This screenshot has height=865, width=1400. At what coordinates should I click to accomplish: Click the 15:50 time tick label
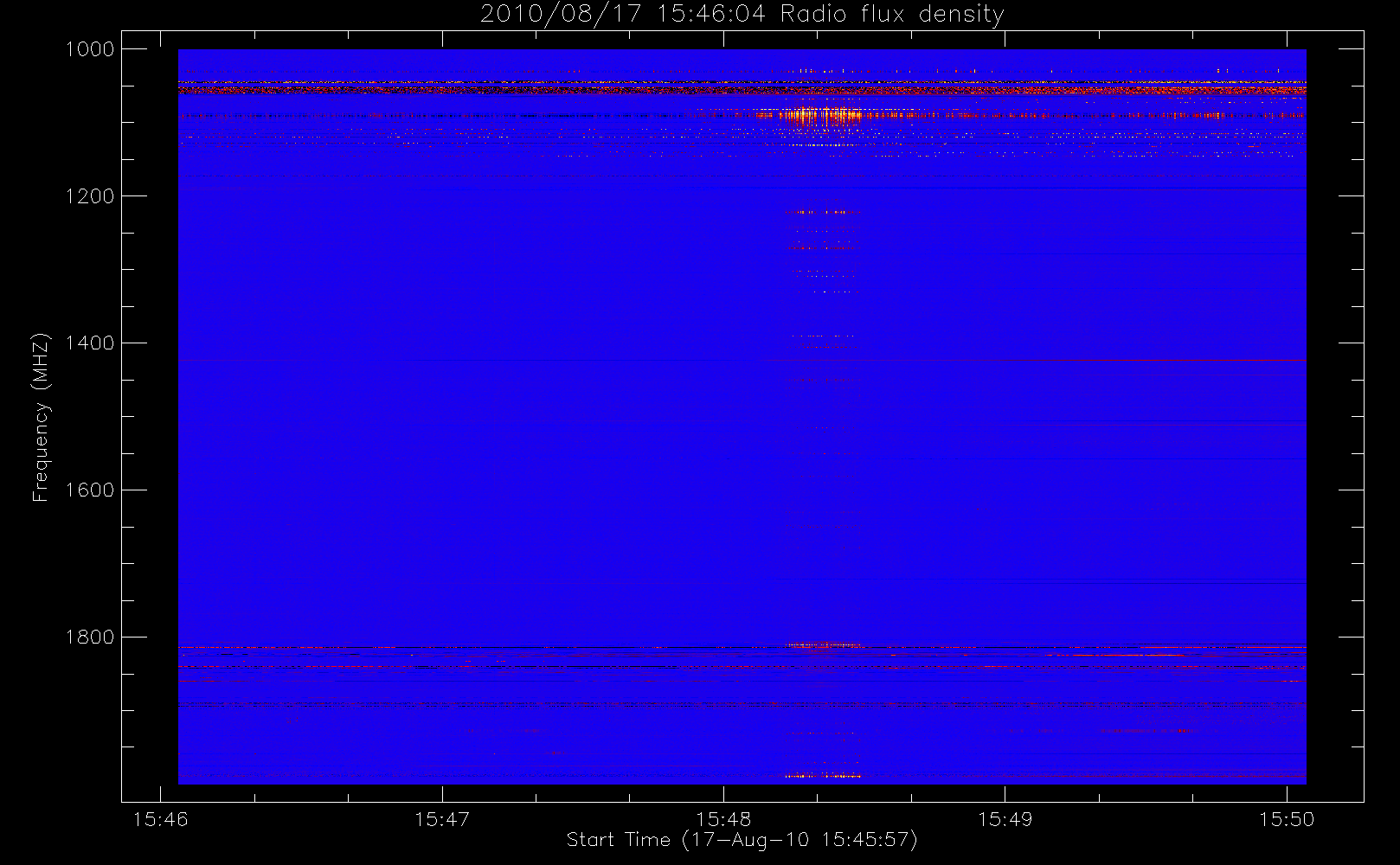click(1287, 818)
